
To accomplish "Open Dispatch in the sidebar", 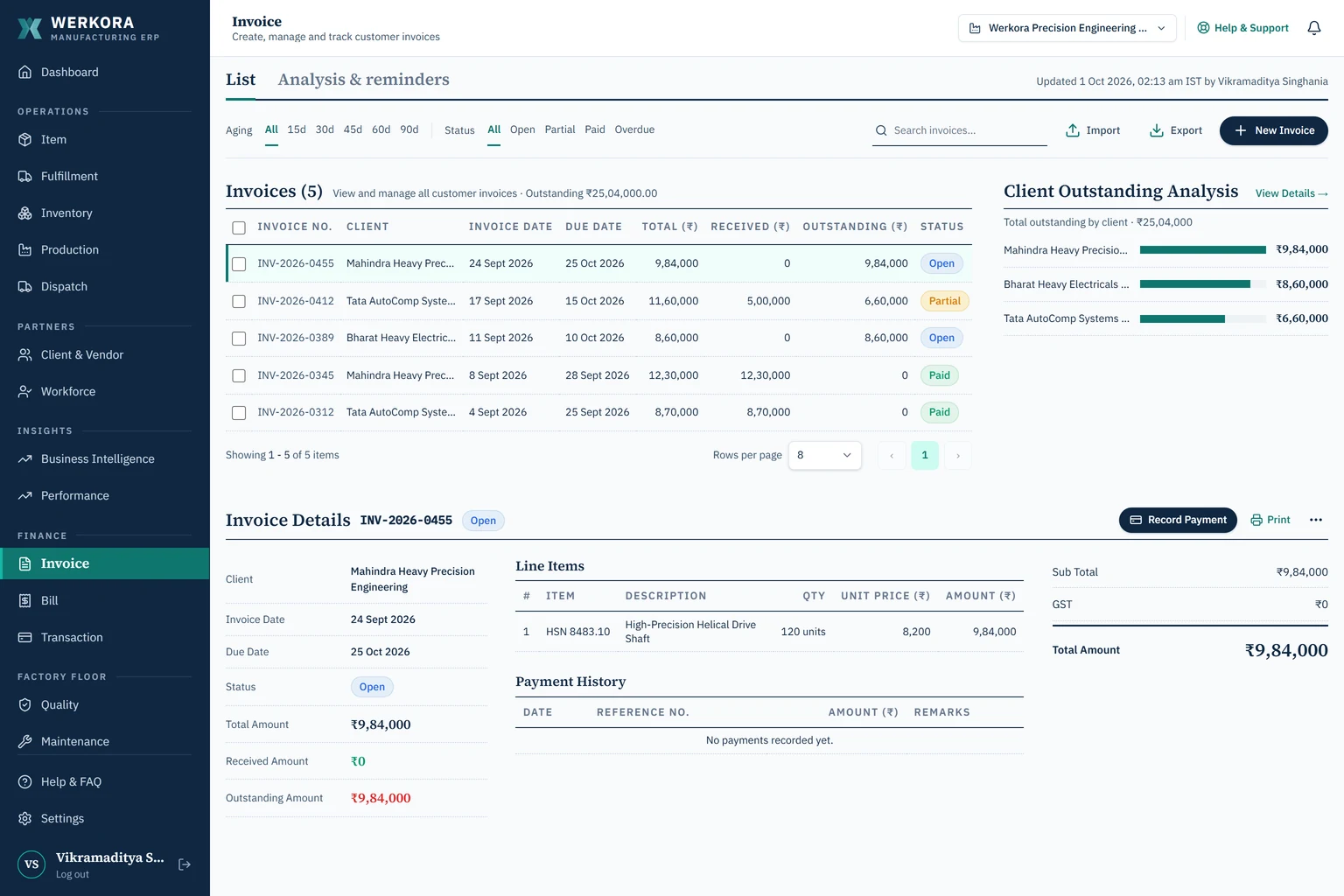I will (x=104, y=286).
